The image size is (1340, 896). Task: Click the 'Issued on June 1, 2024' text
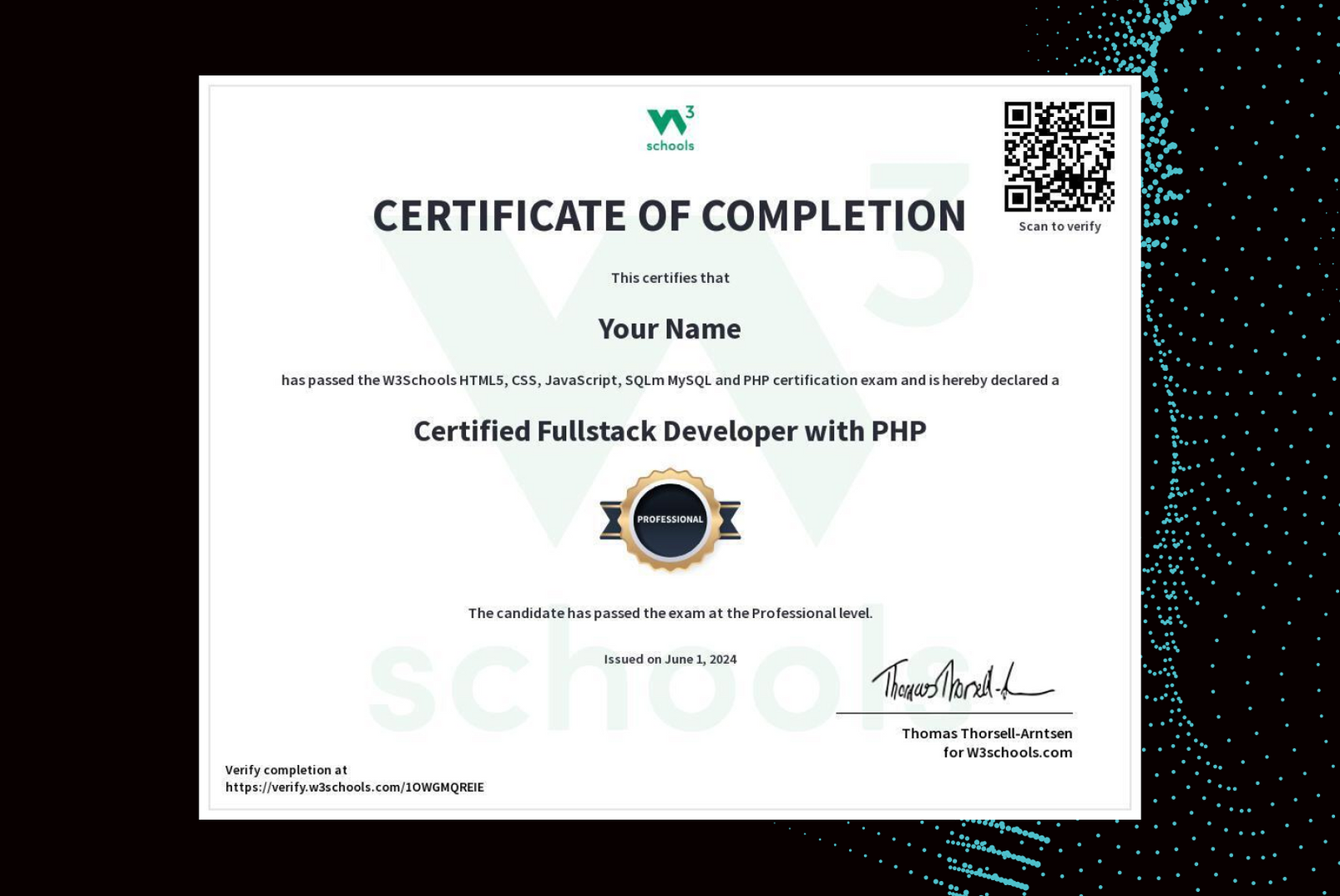pos(670,659)
